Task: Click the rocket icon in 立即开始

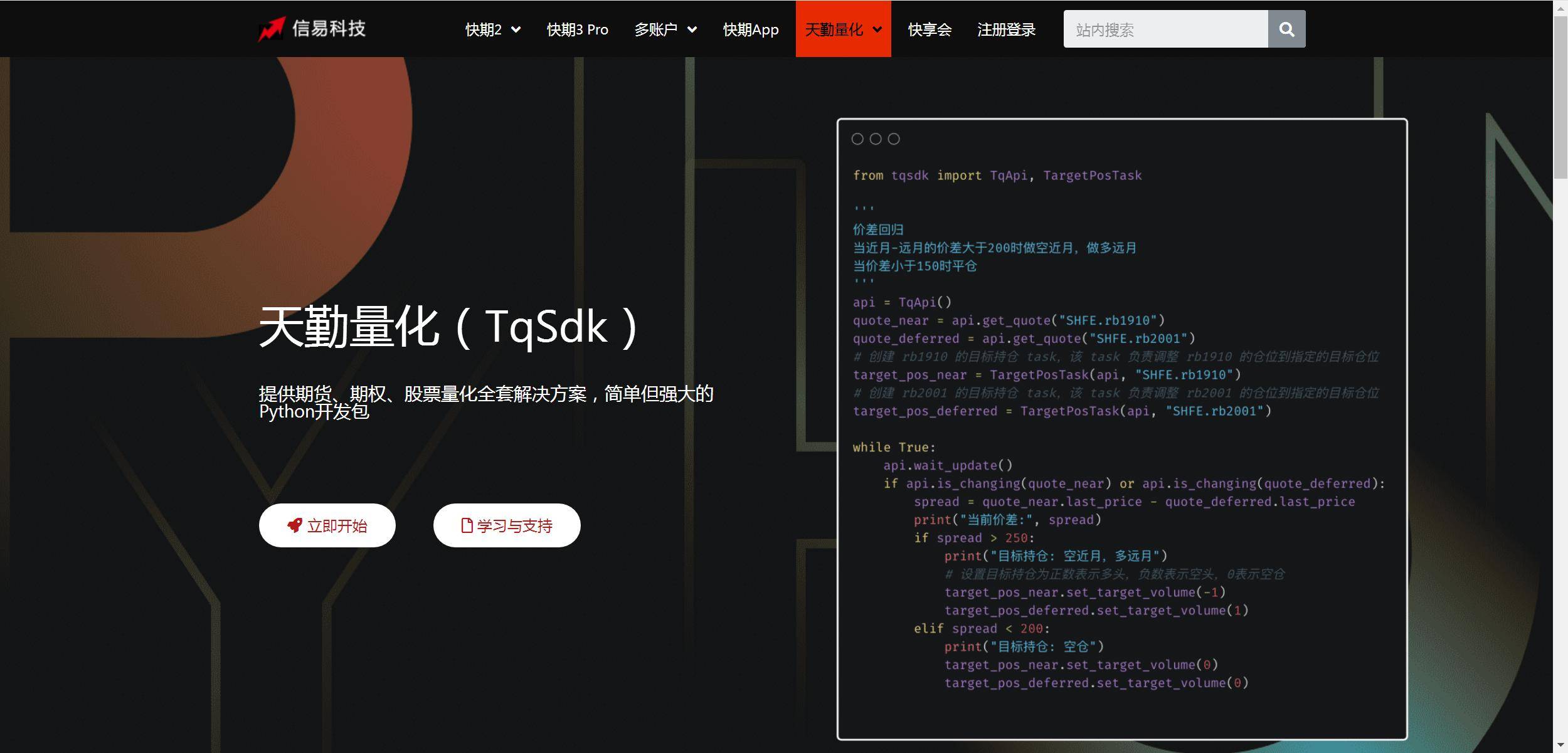Action: point(295,525)
